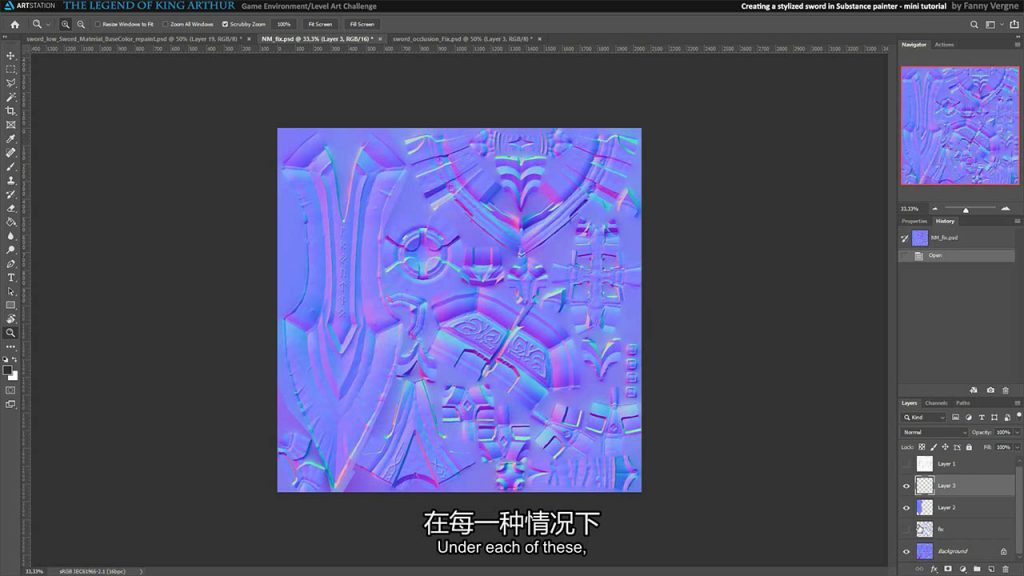Show Layer 1 visibility box
1024x576 pixels.
click(906, 464)
